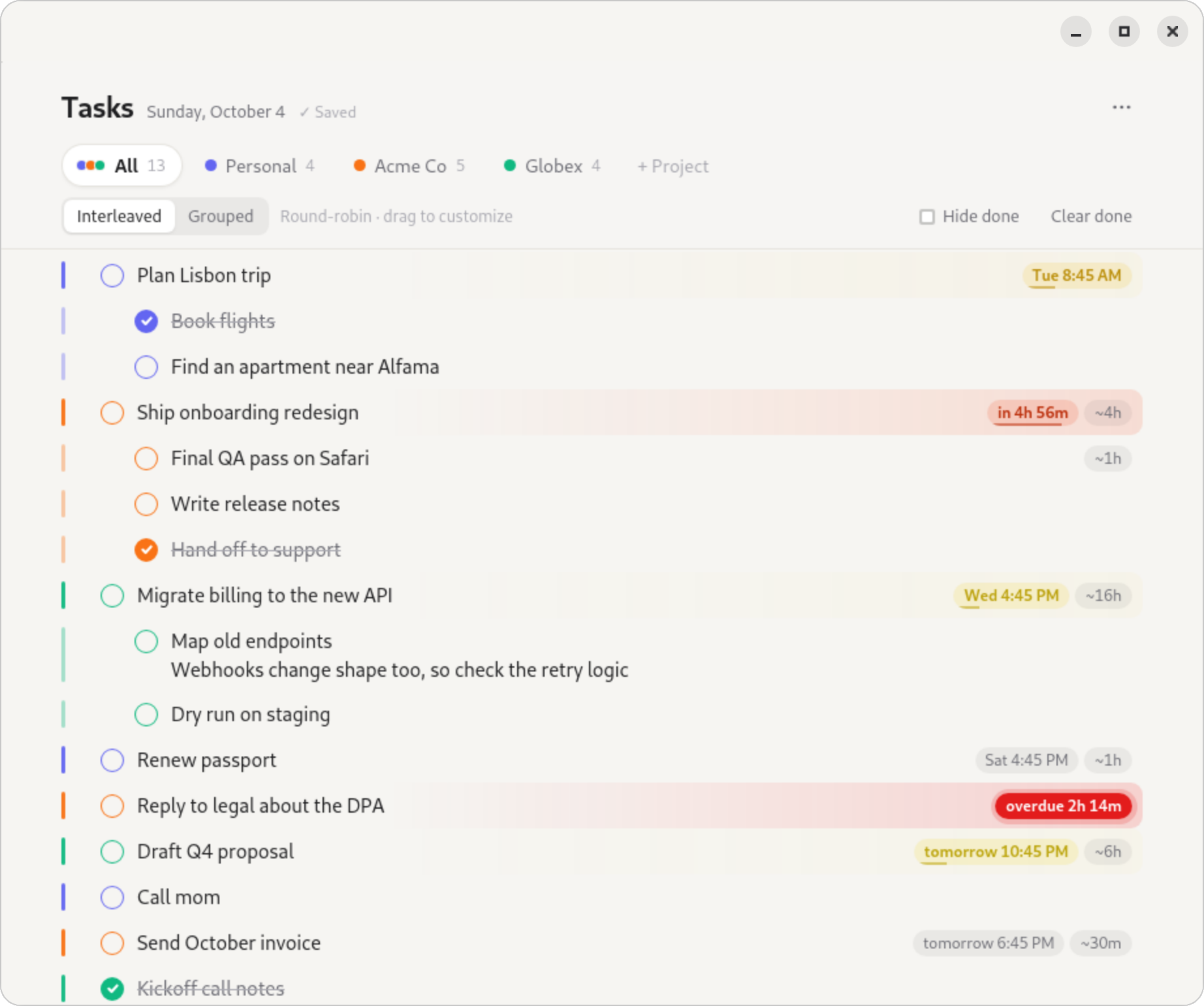Check Migrate billing to the new API
This screenshot has width=1204, height=1006.
tap(112, 596)
